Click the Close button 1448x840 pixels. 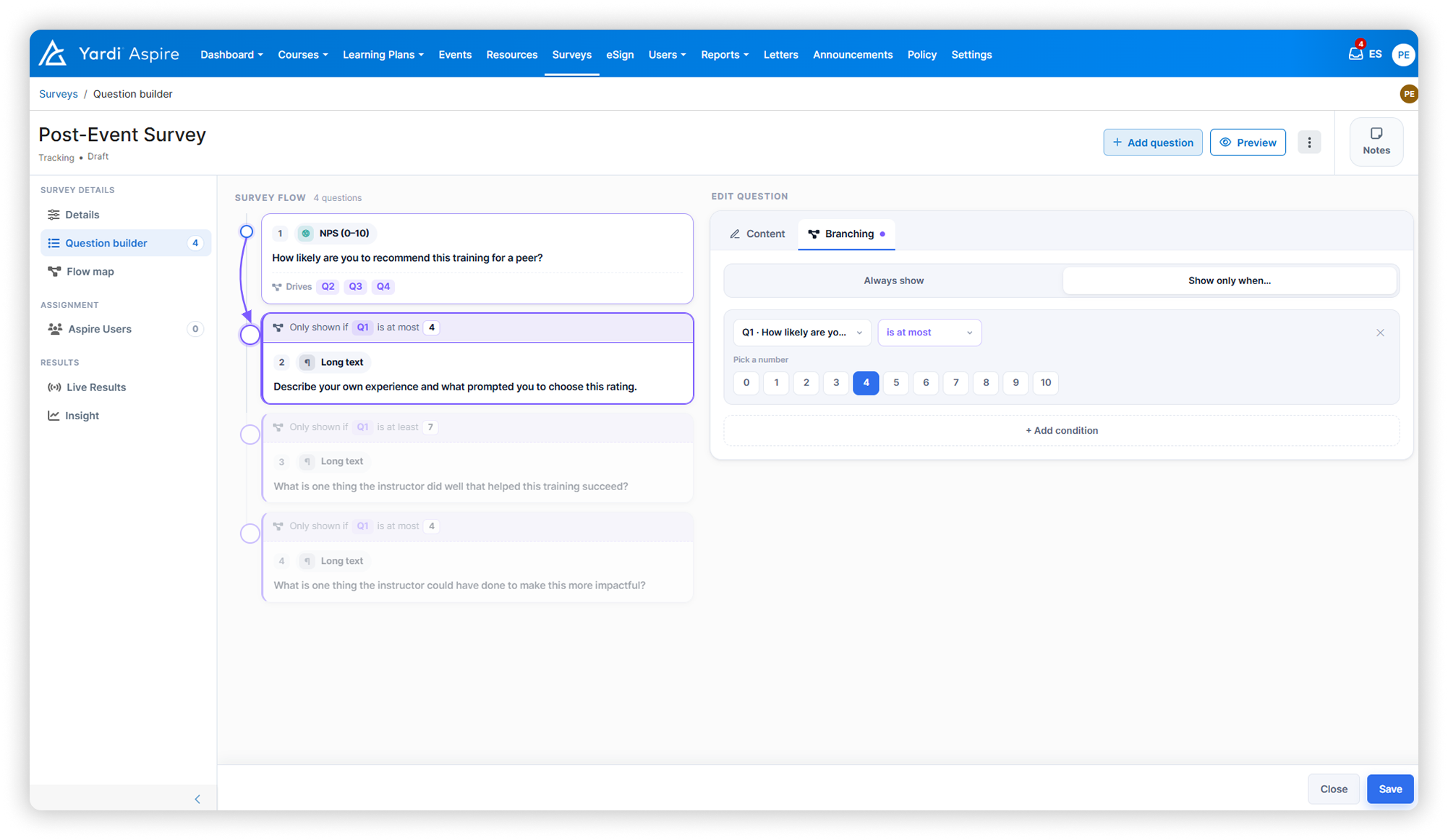(1333, 789)
